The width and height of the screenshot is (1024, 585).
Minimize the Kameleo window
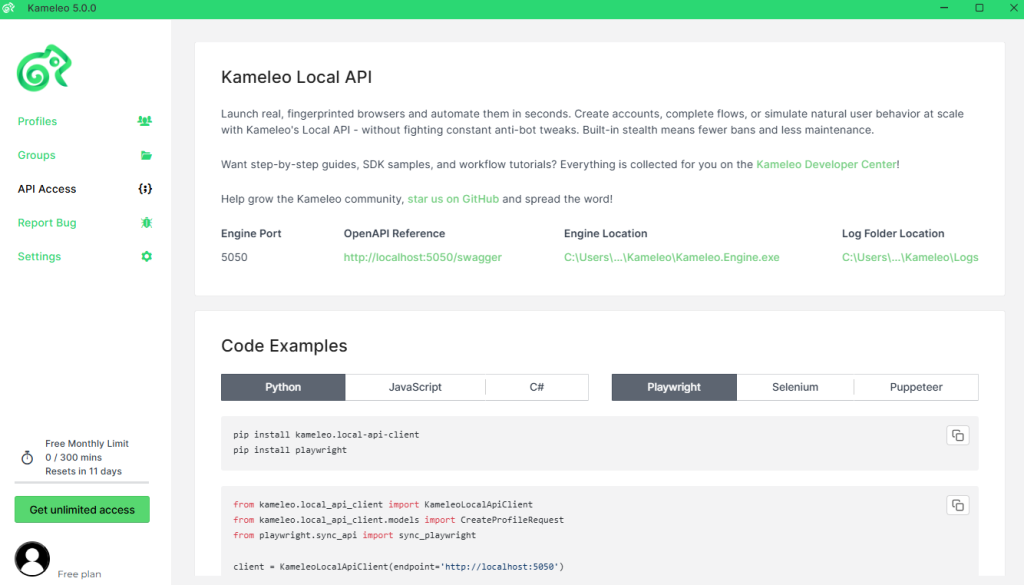coord(944,8)
